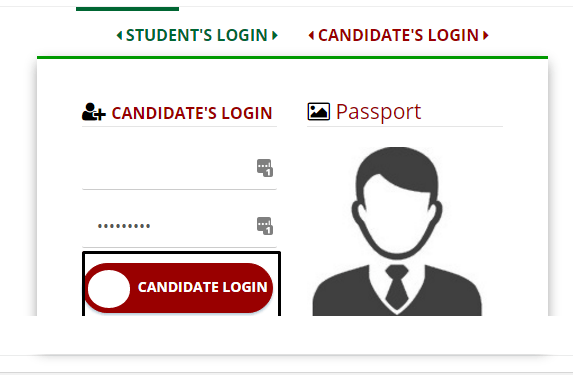Click the passport placeholder avatar image

(x=397, y=231)
